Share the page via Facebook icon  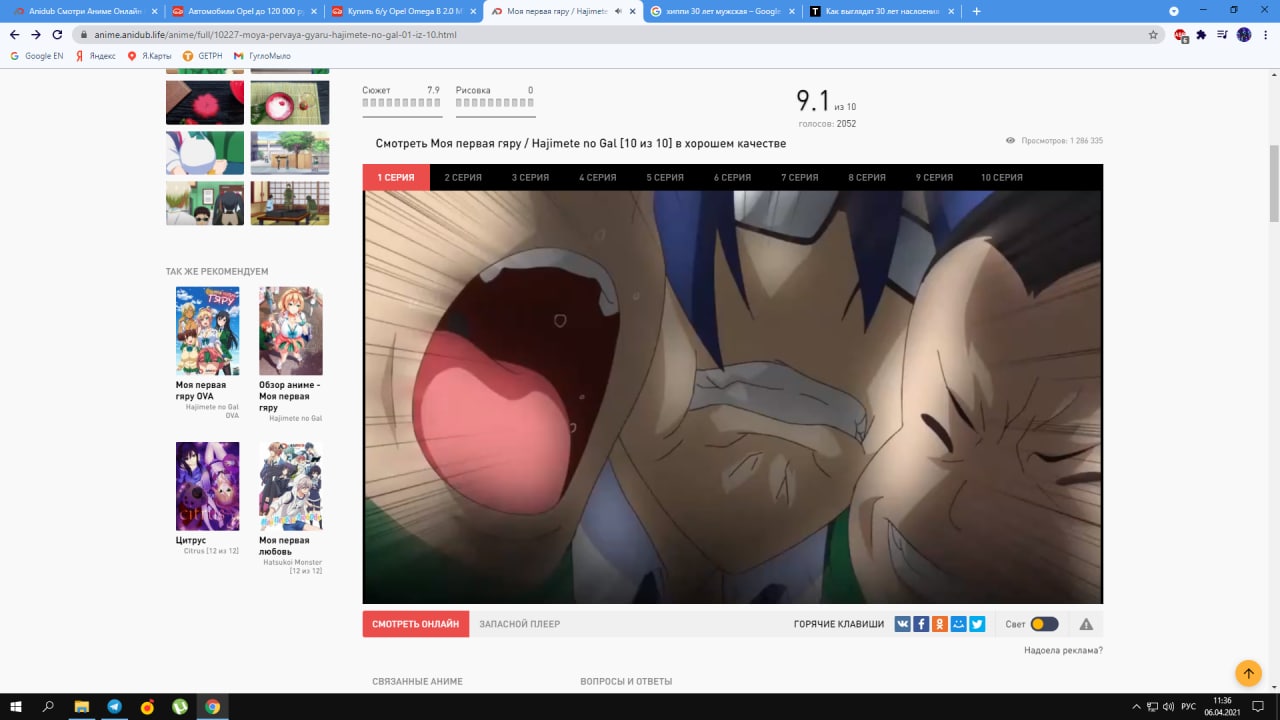coord(921,624)
